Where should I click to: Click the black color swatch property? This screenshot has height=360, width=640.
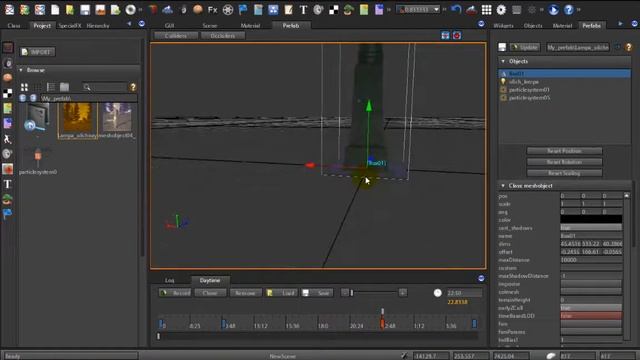[x=591, y=220]
